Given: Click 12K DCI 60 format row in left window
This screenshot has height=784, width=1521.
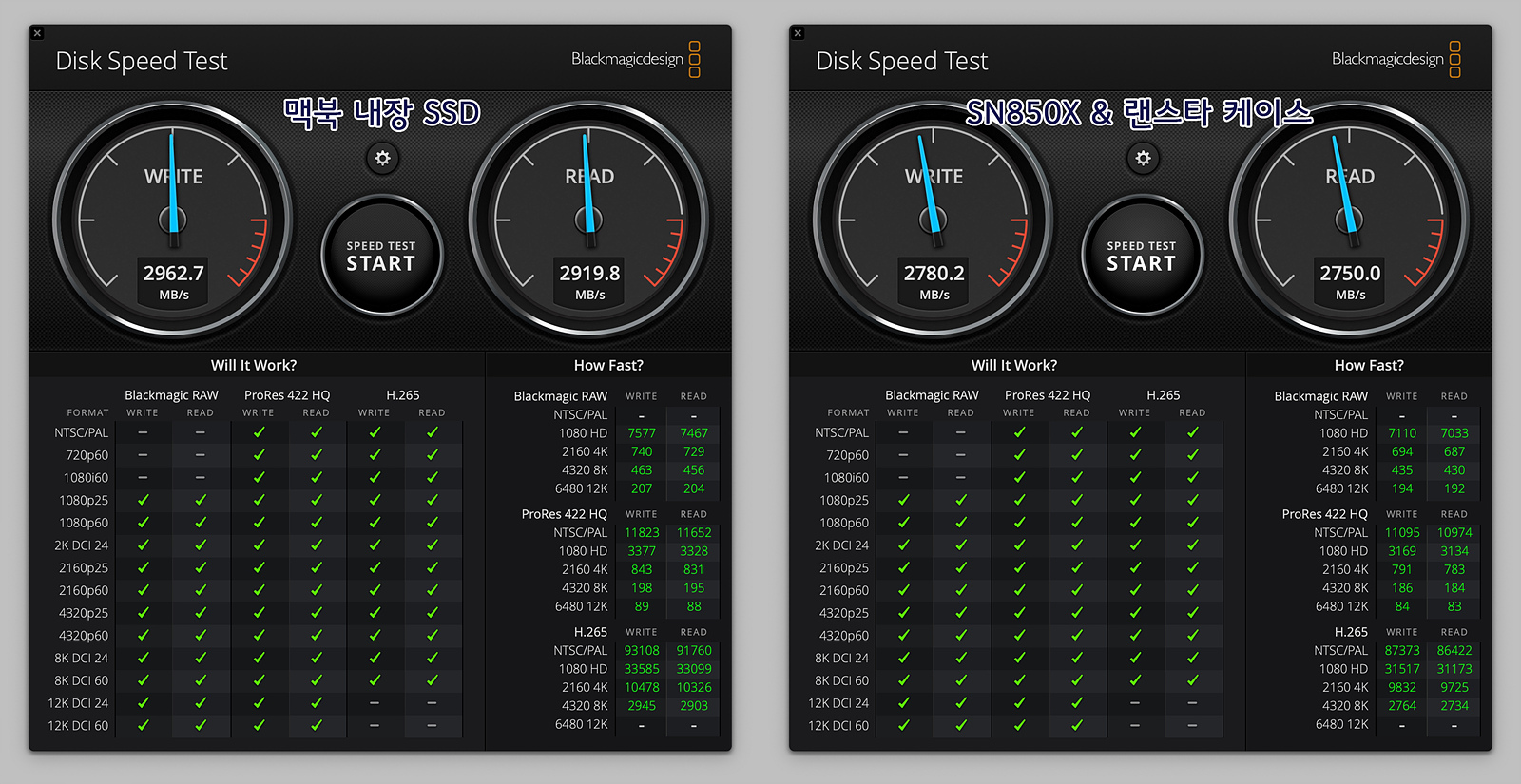Looking at the screenshot, I should 254,726.
